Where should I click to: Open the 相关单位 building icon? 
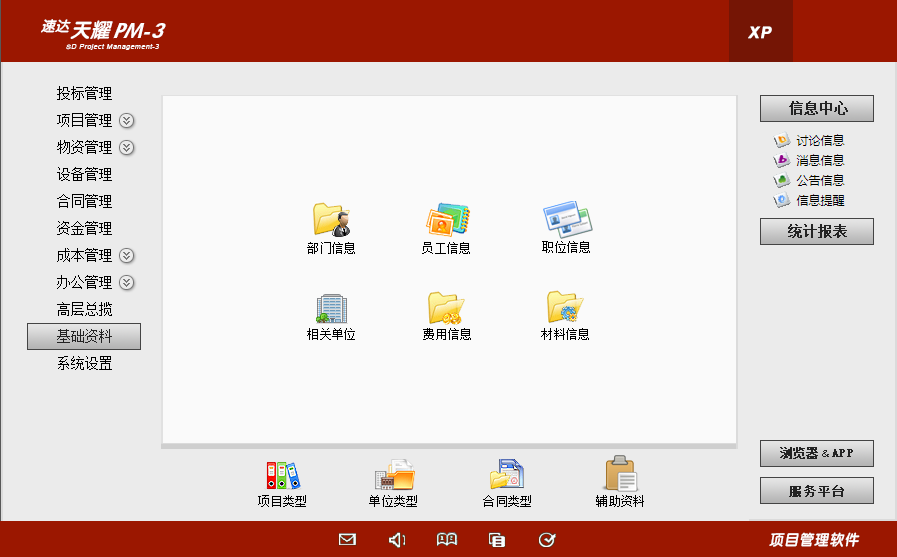[331, 307]
